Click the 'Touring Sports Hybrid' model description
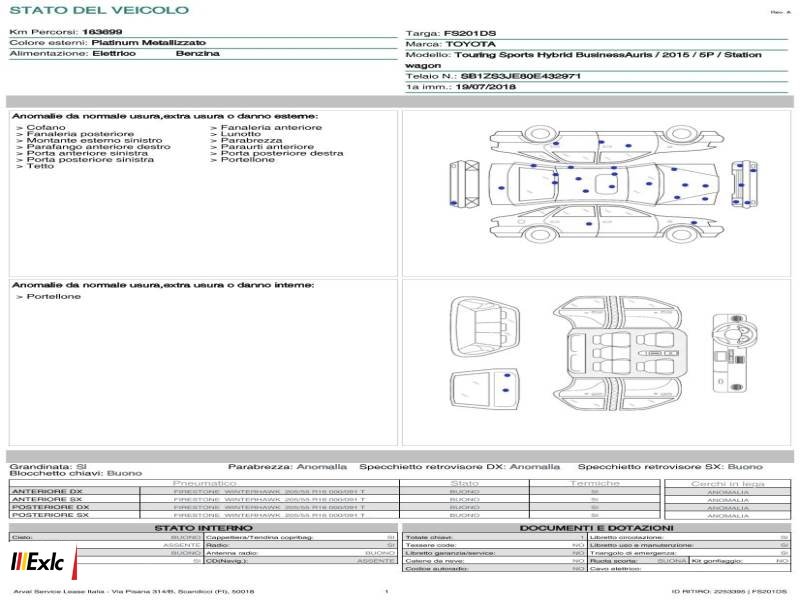 click(x=583, y=60)
